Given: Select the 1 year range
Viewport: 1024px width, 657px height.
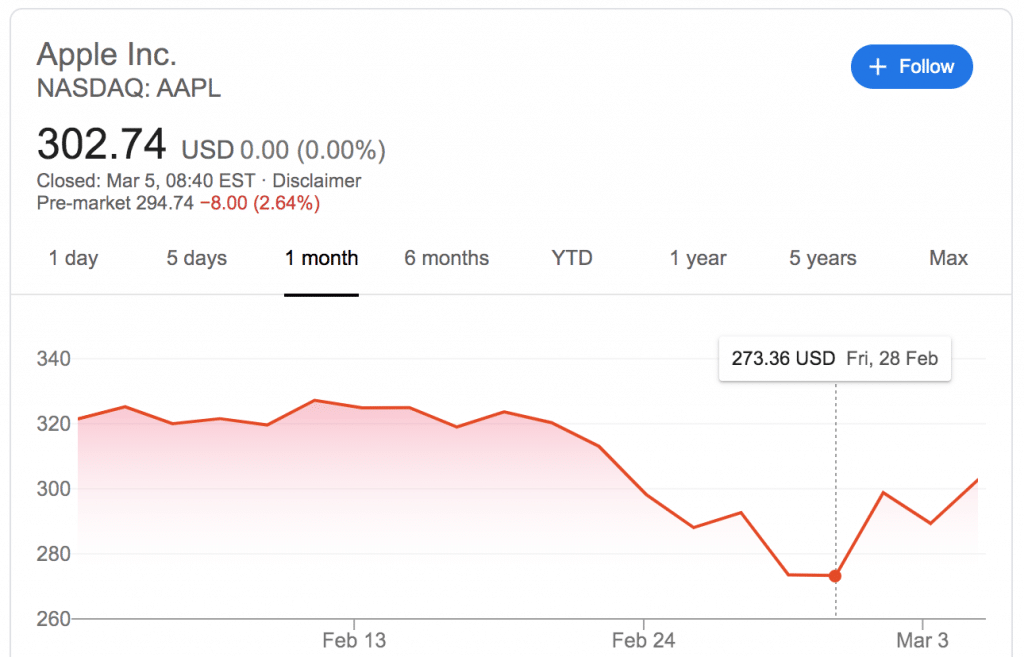Looking at the screenshot, I should tap(698, 258).
